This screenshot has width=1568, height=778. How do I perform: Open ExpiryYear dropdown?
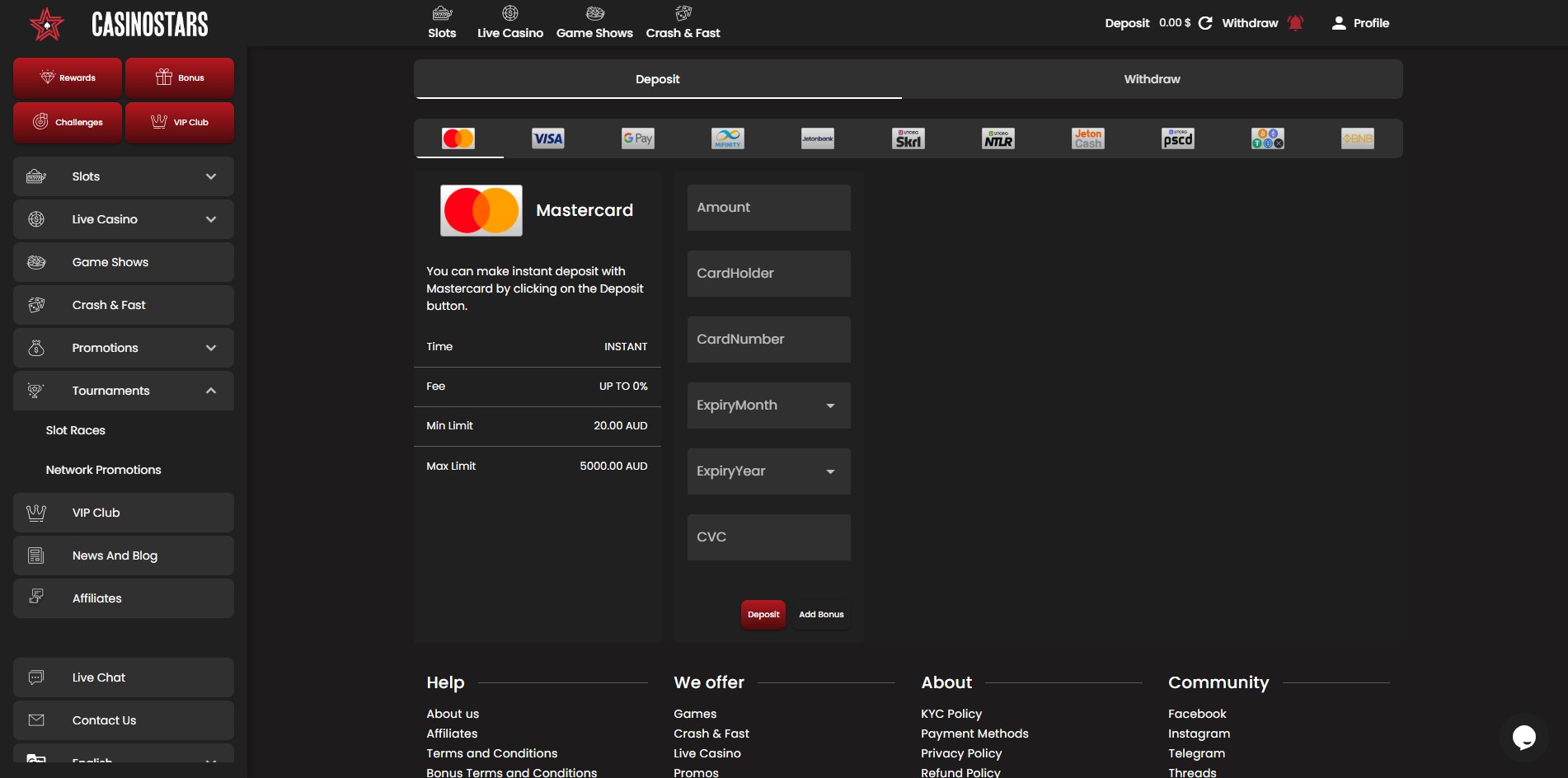pos(768,471)
